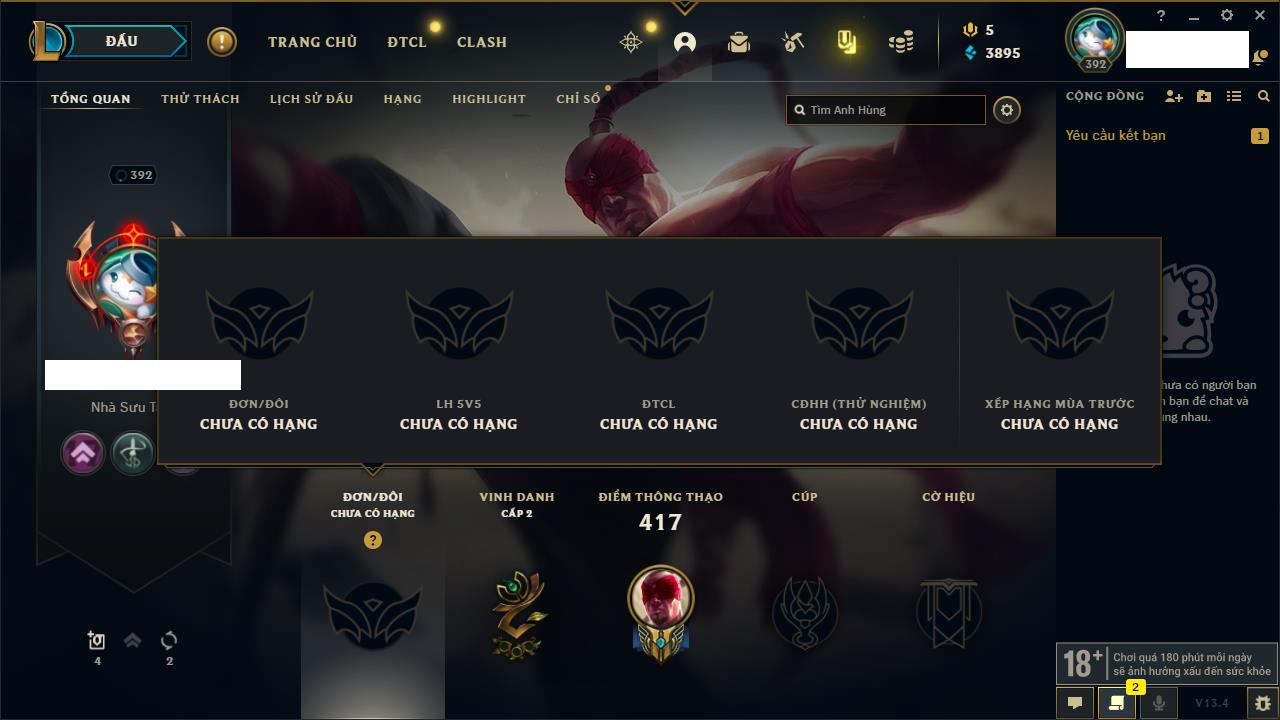Open the Crafting hammer icon
Image resolution: width=1280 pixels, height=720 pixels.
pos(793,42)
